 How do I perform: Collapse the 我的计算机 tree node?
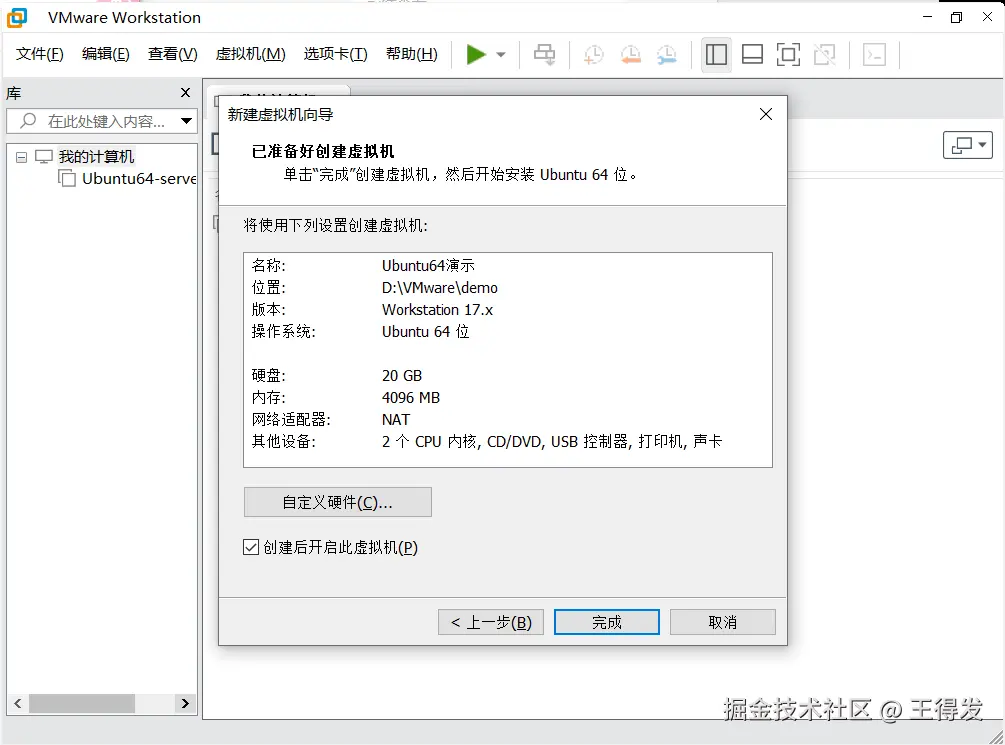click(x=21, y=157)
